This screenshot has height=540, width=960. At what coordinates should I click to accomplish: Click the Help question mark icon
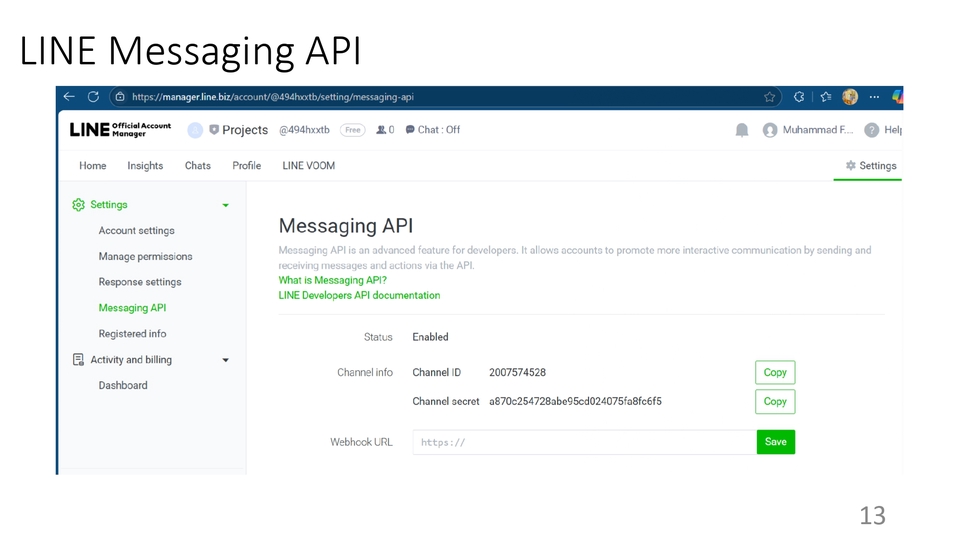coord(871,130)
